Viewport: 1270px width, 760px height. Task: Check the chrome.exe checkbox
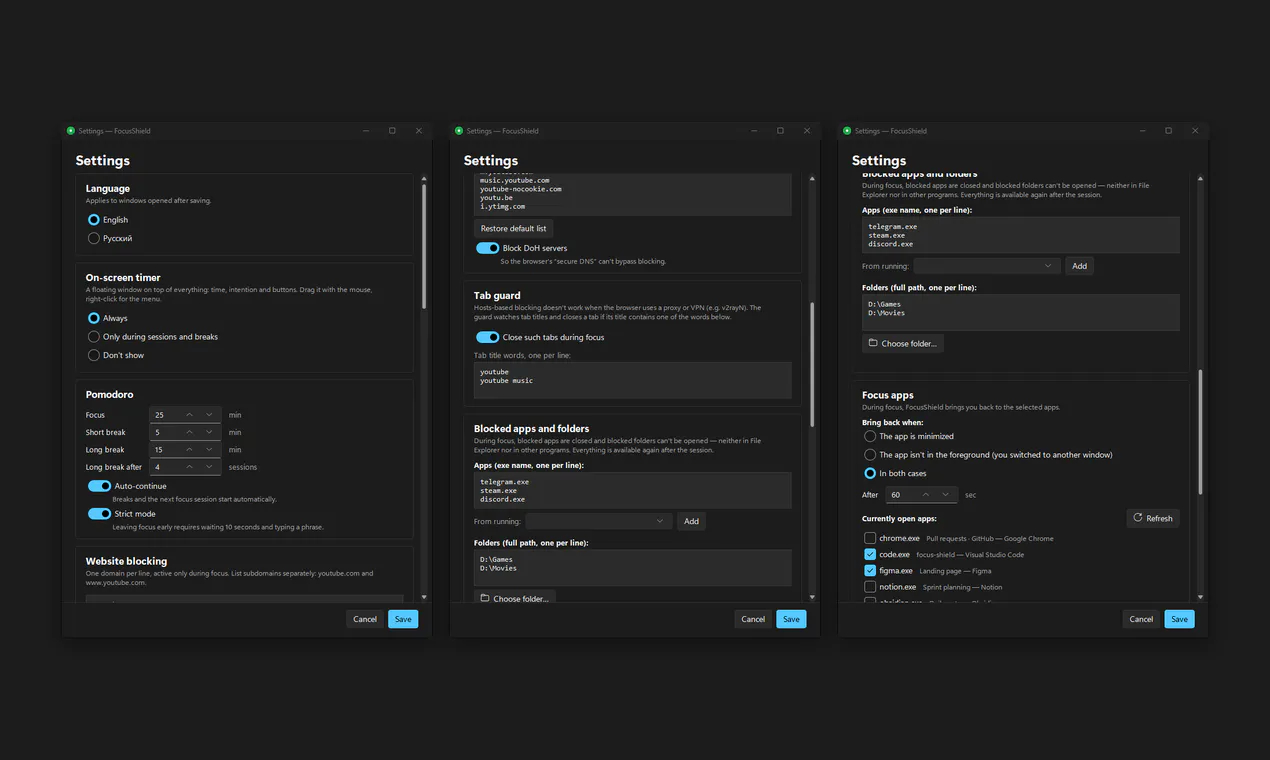(x=870, y=538)
